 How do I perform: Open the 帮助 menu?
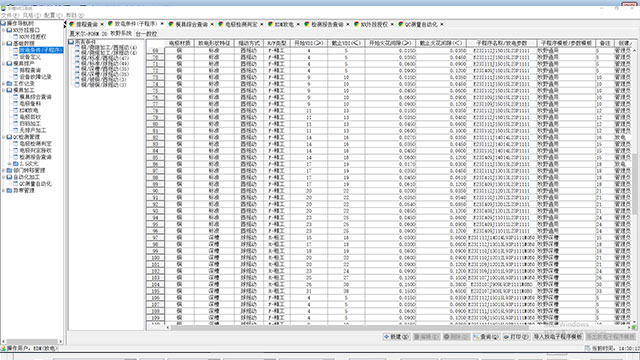point(75,15)
